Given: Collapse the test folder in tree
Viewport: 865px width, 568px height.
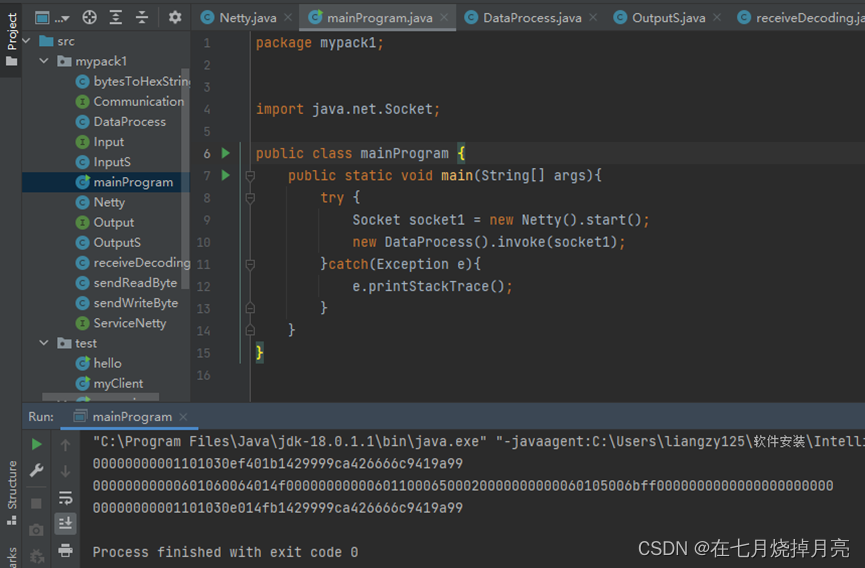Looking at the screenshot, I should click(45, 343).
